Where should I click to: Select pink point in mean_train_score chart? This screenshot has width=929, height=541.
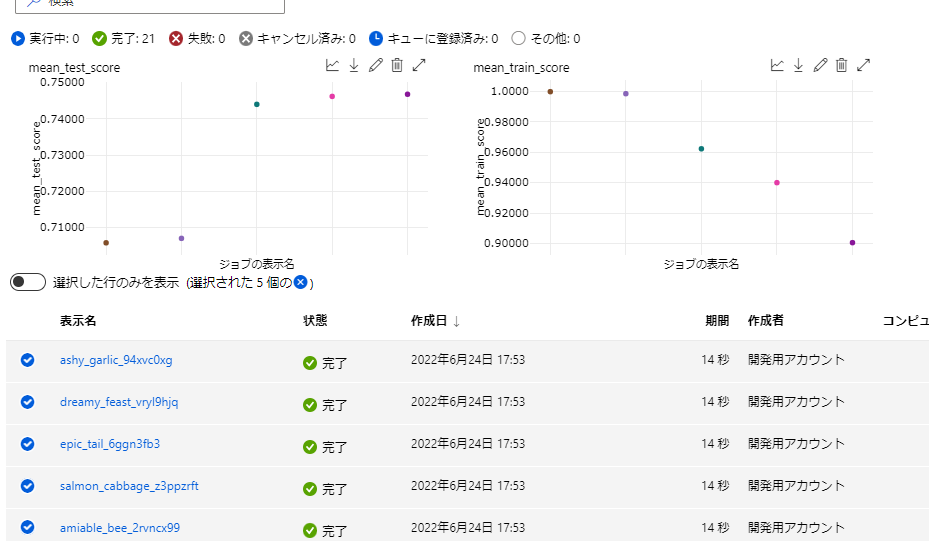pyautogui.click(x=777, y=183)
